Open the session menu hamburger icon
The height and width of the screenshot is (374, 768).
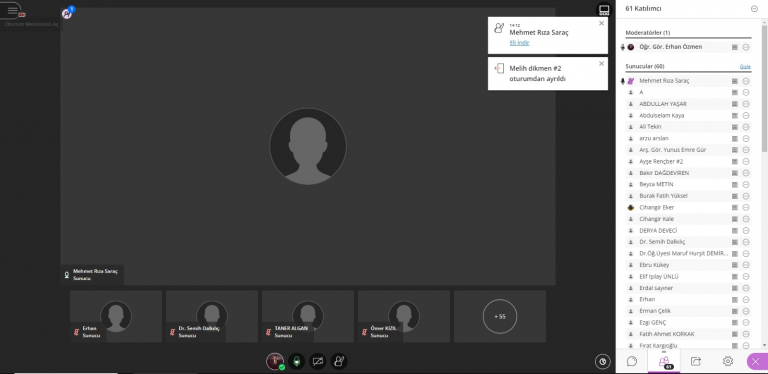(12, 10)
